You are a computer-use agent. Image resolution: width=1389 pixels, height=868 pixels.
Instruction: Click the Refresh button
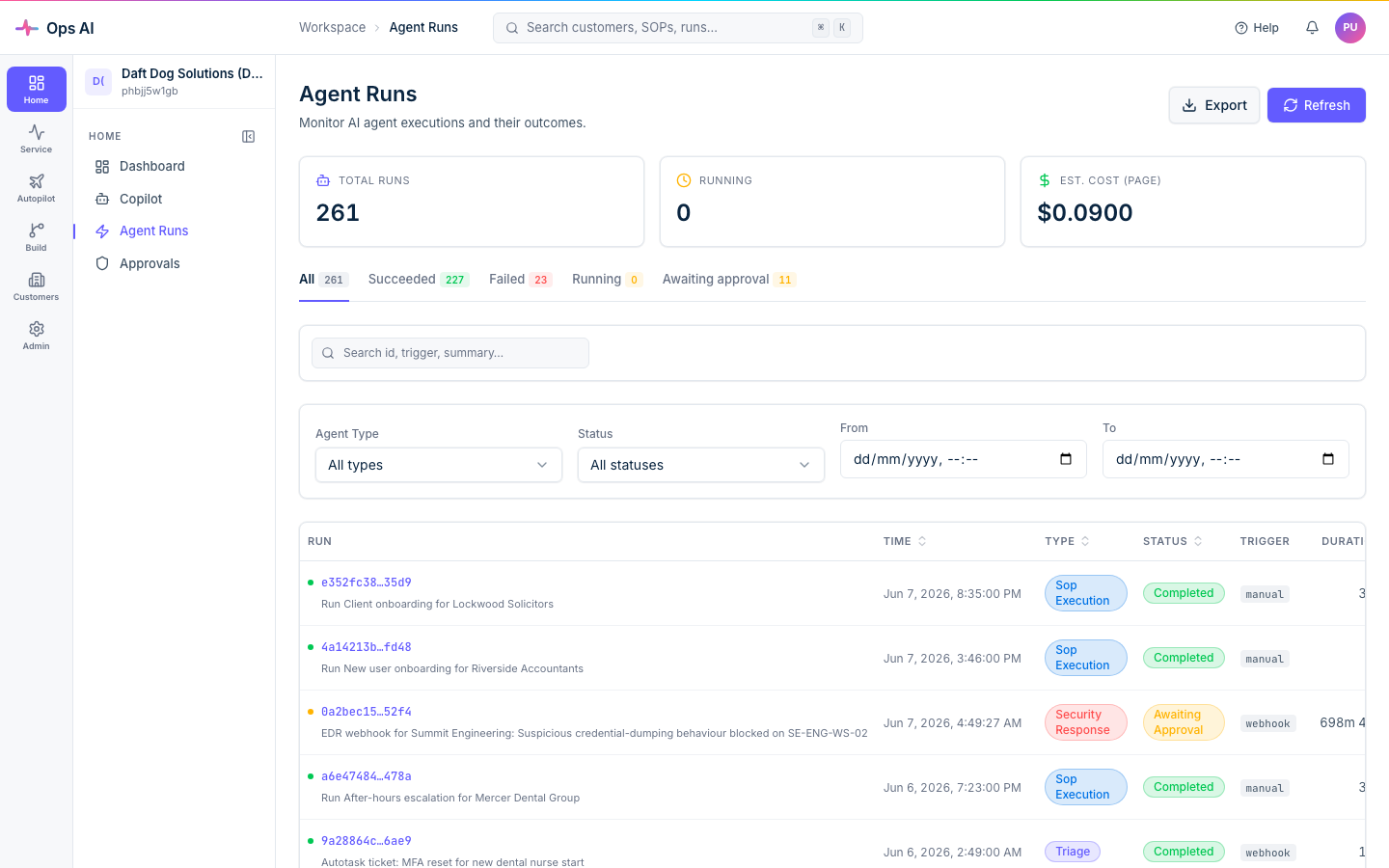coord(1317,105)
